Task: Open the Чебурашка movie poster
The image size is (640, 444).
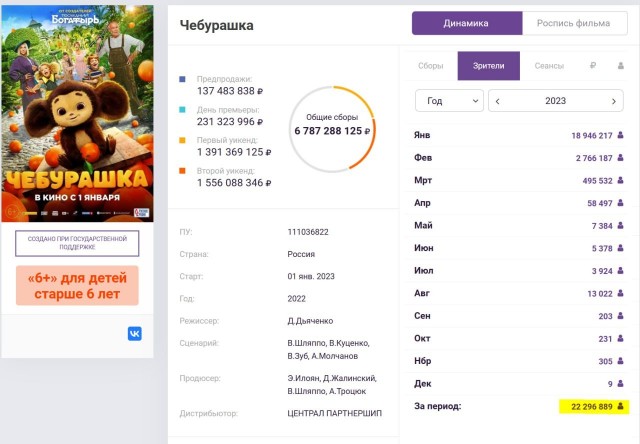Action: [x=77, y=113]
